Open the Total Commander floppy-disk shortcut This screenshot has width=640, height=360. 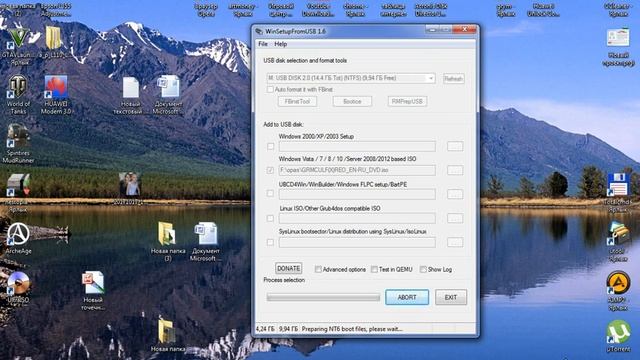618,184
